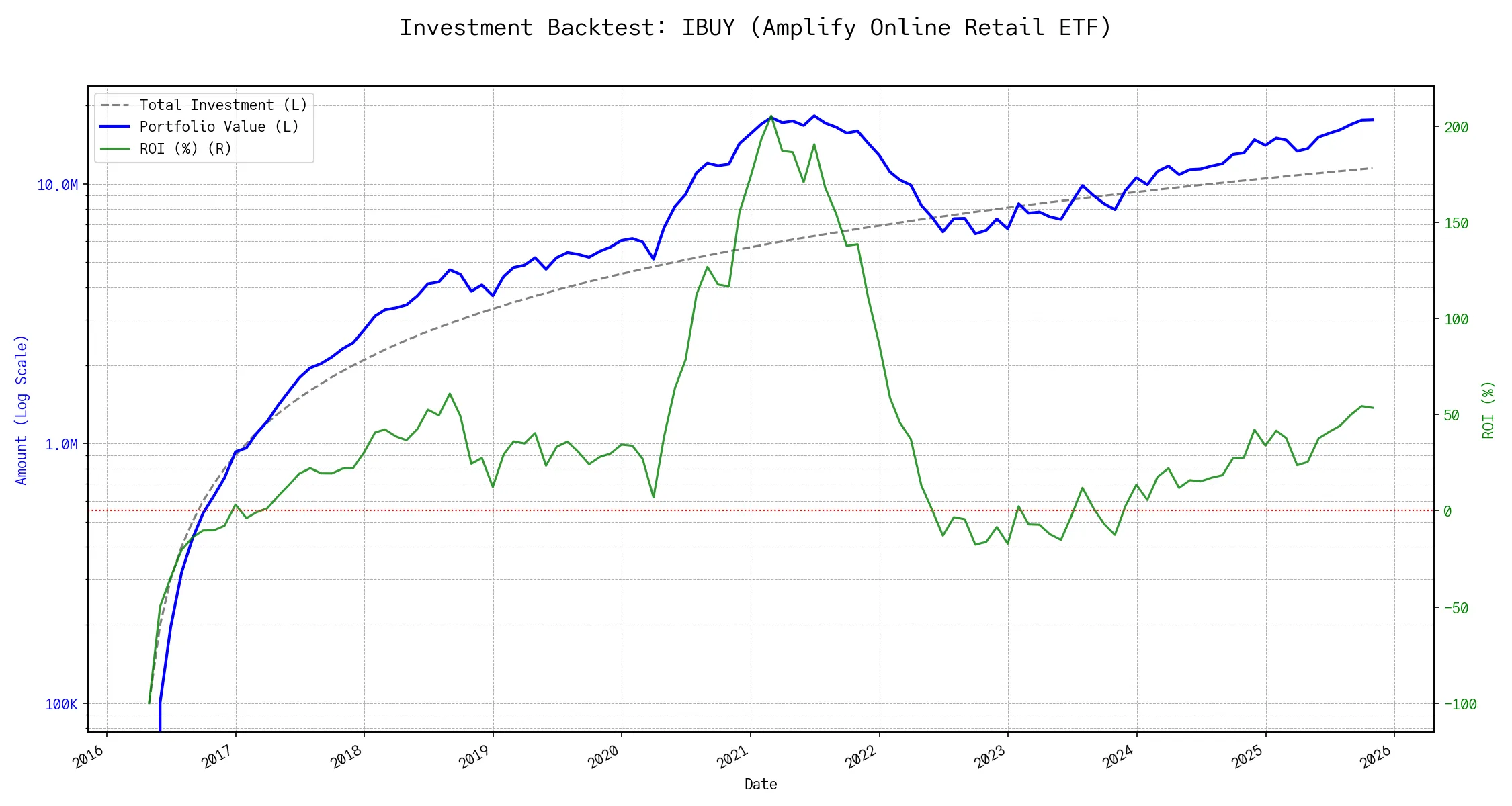Image resolution: width=1512 pixels, height=806 pixels.
Task: Click the 2021 date axis label
Action: (732, 757)
